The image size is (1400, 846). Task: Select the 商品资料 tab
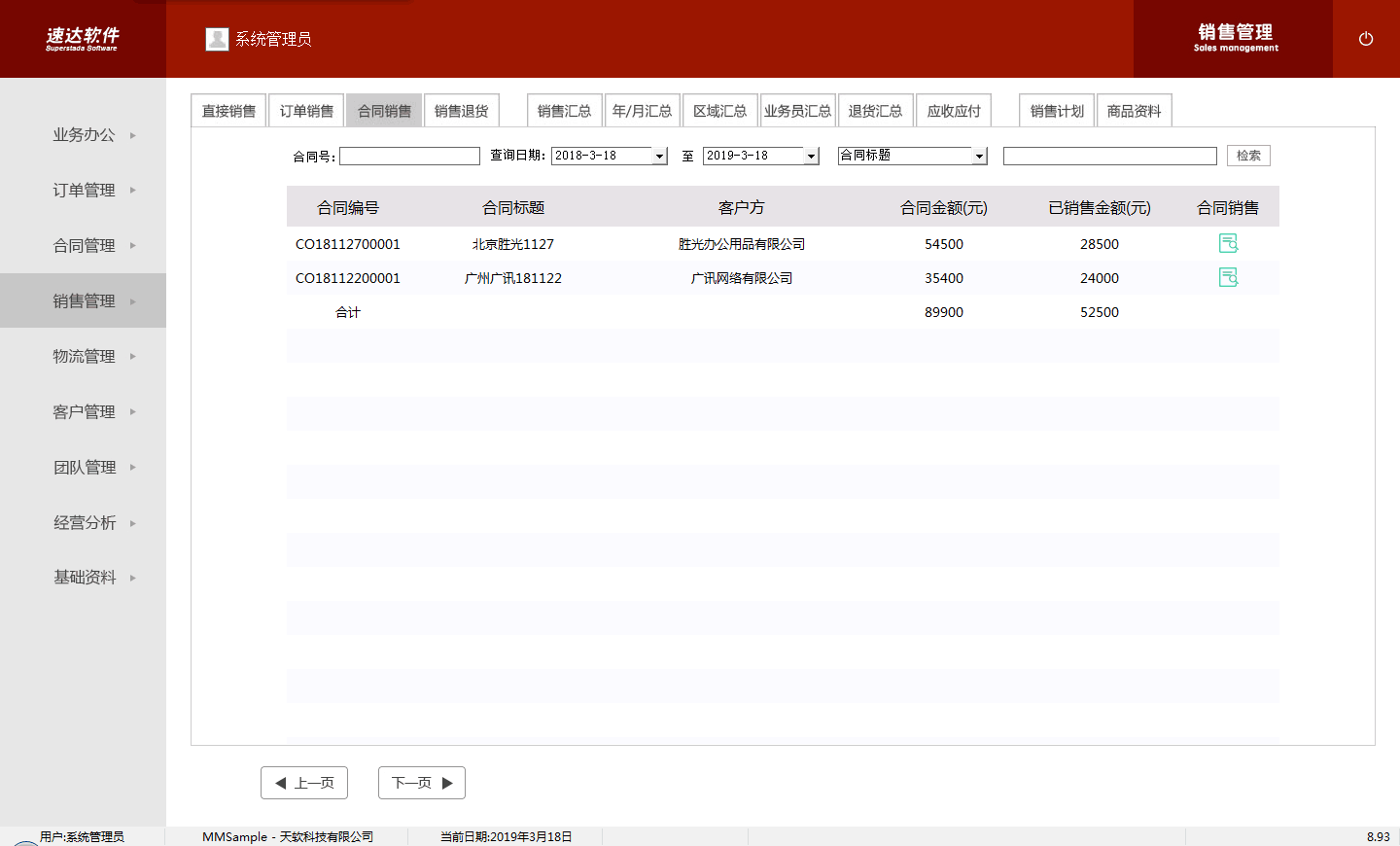click(x=1134, y=111)
